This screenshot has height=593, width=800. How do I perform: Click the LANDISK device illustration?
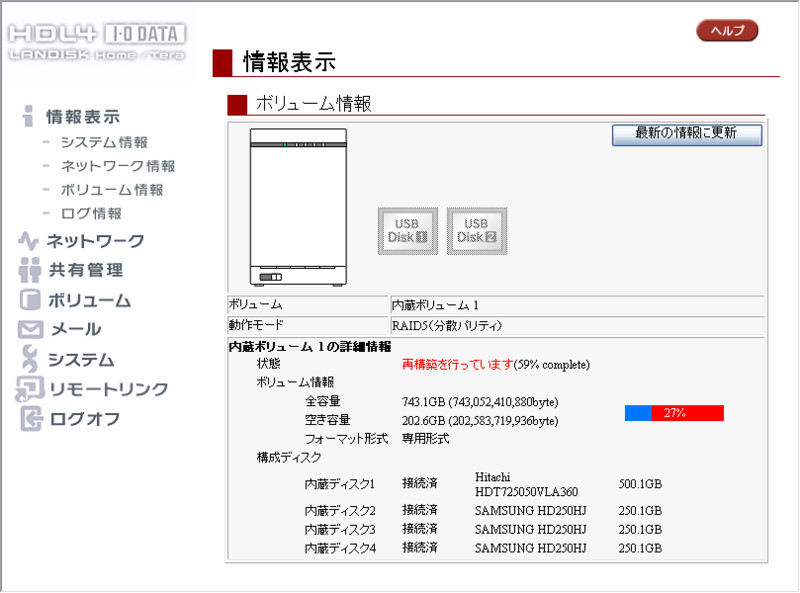click(298, 207)
